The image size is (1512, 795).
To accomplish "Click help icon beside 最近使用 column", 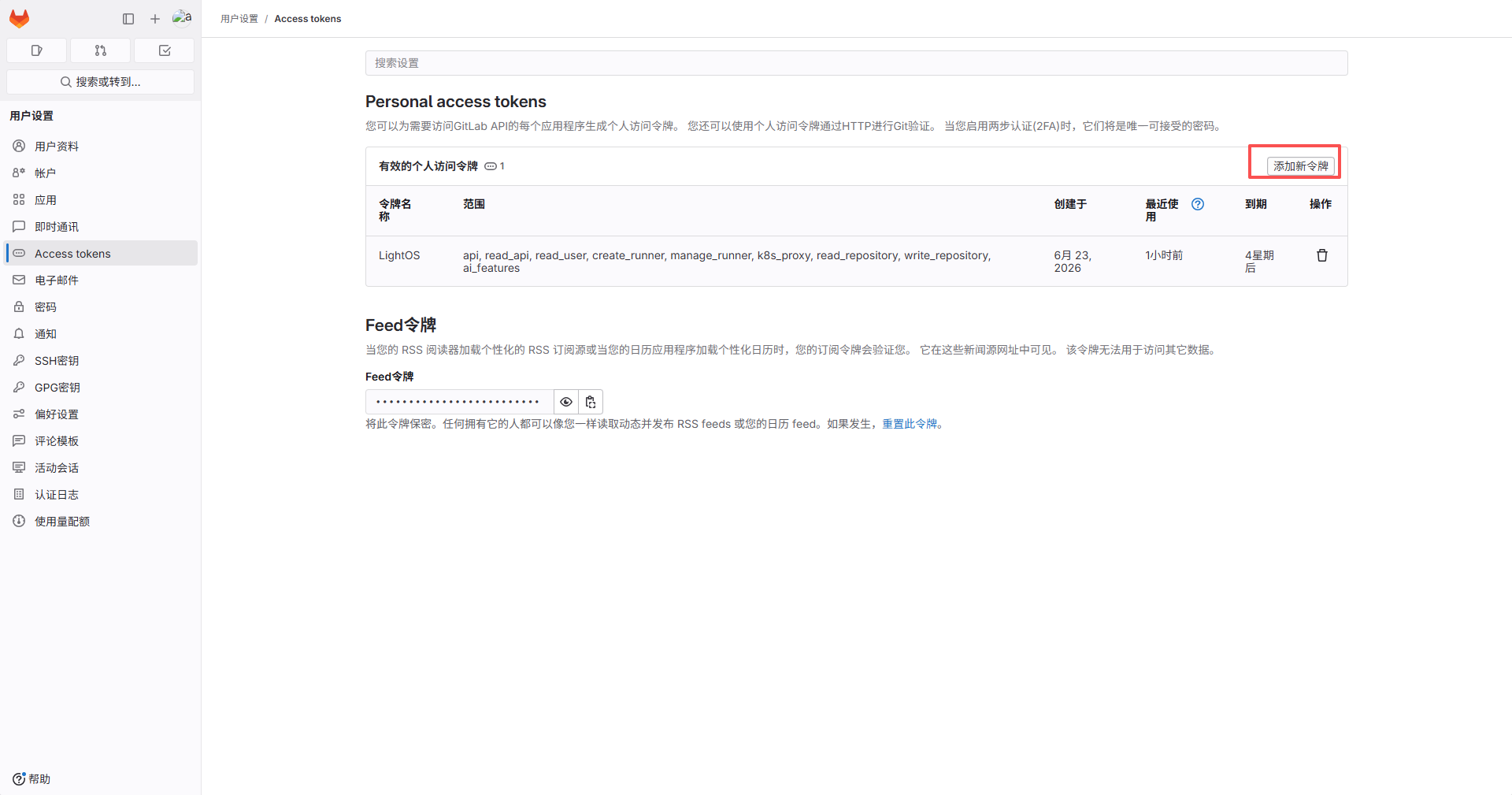I will tap(1198, 204).
